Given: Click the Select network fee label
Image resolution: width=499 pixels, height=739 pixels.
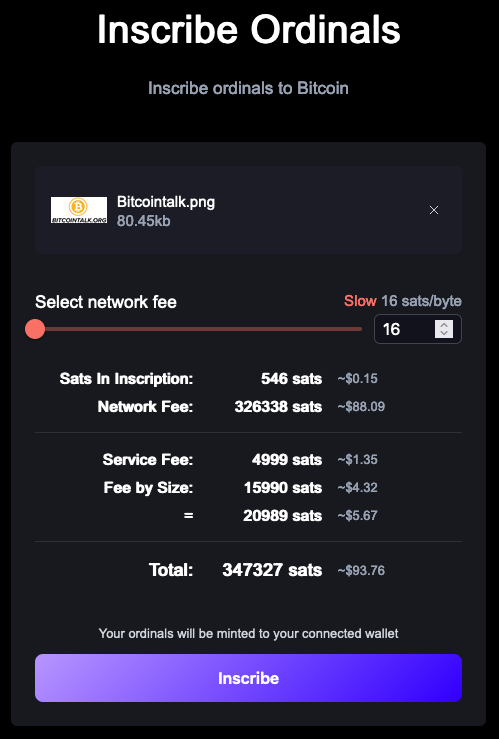Looking at the screenshot, I should pyautogui.click(x=106, y=302).
